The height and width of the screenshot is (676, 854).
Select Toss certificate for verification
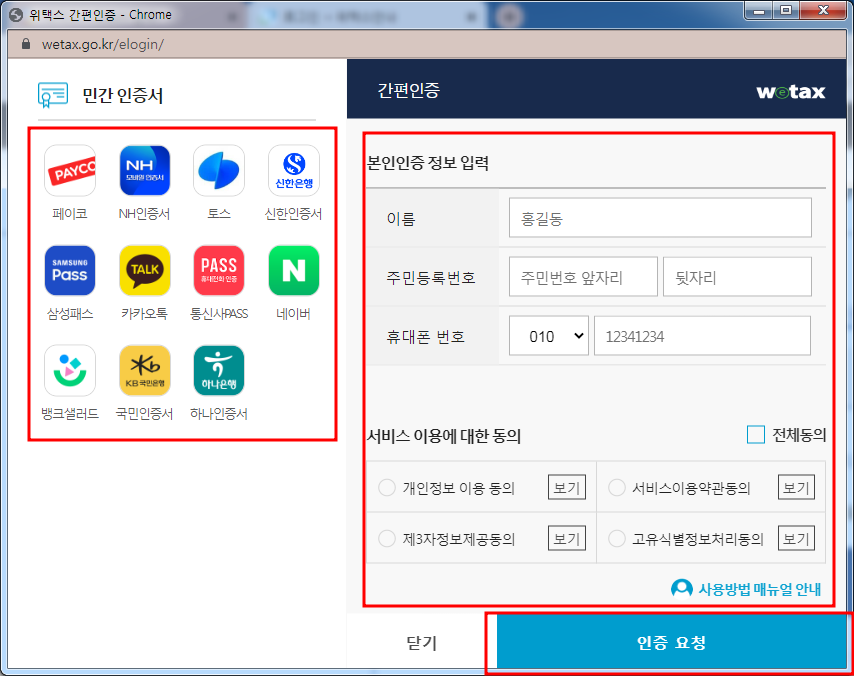[218, 170]
